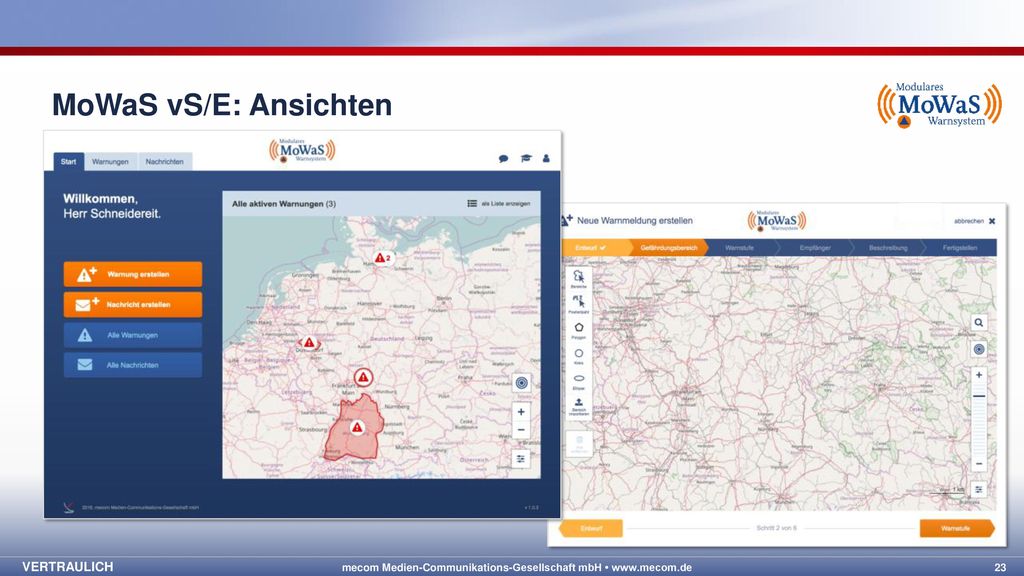
Task: Select the circled warning marker near Frankfurt
Action: point(364,377)
